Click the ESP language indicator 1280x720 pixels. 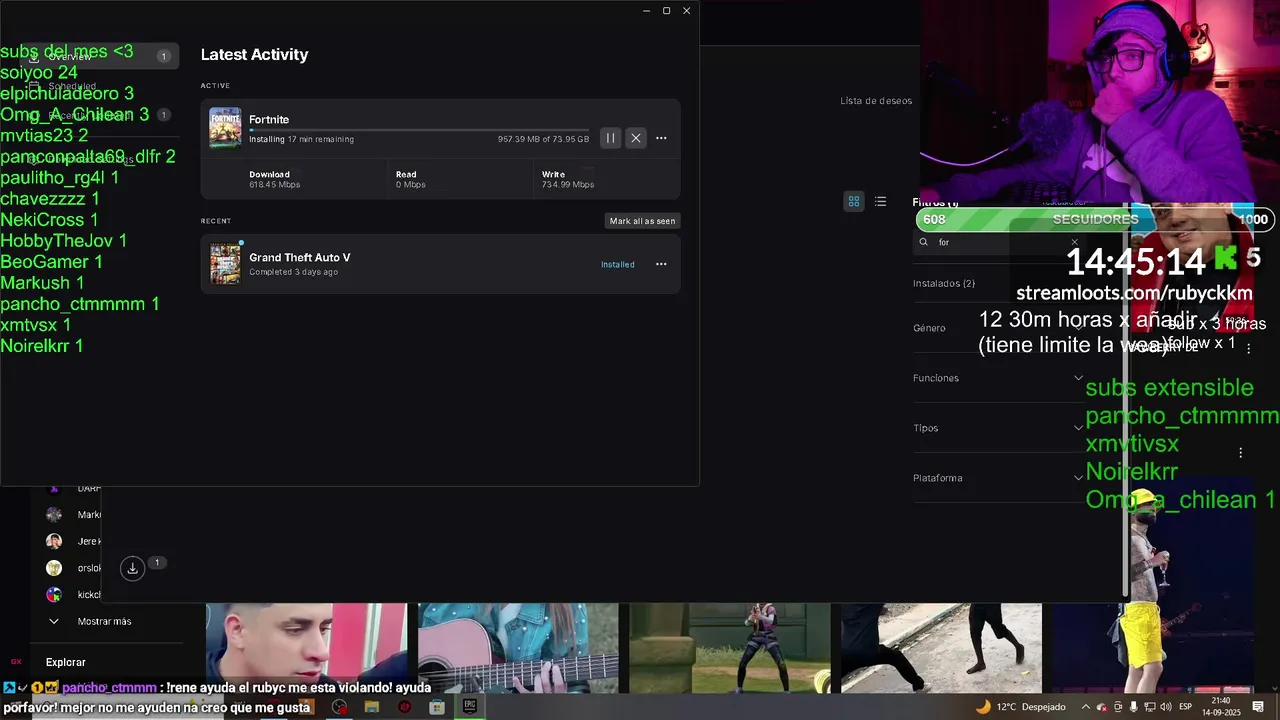tap(1186, 707)
